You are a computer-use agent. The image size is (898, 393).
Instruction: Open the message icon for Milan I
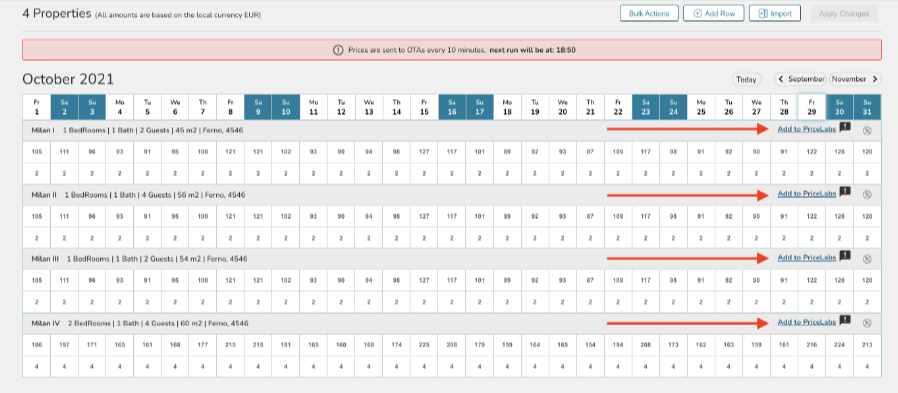pos(845,127)
